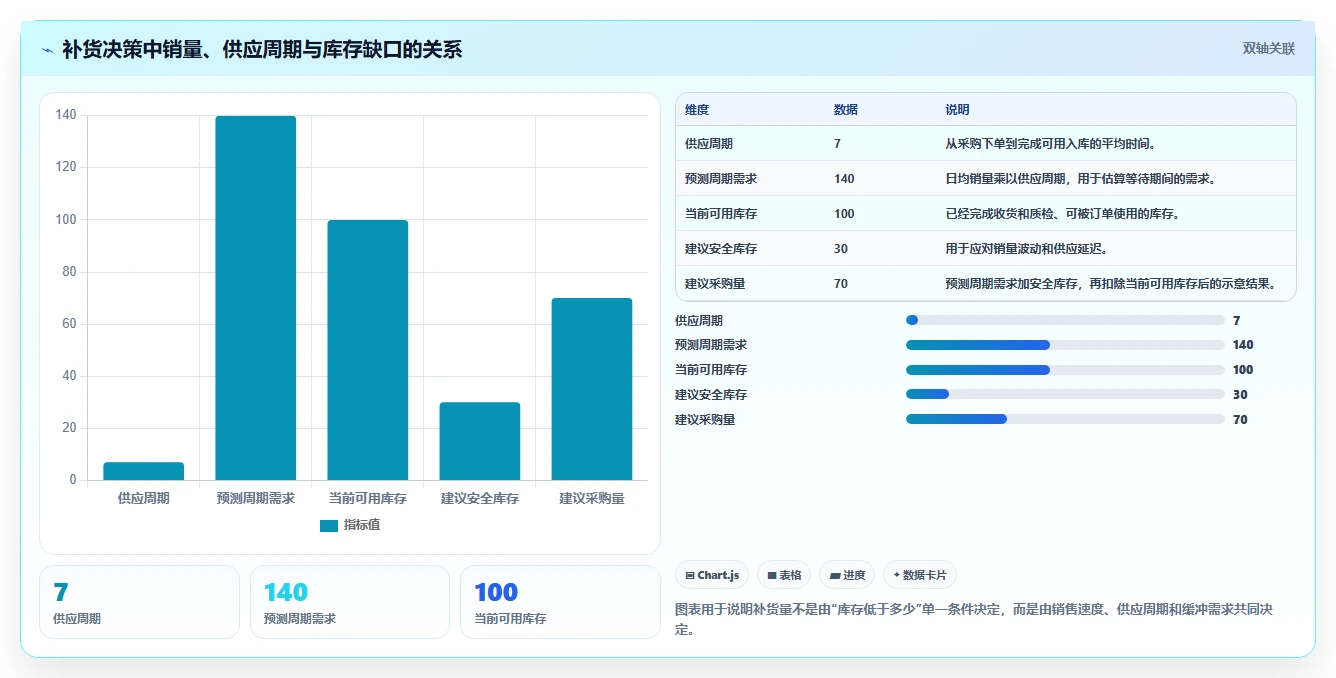Click the 数据 column header
The width and height of the screenshot is (1336, 678).
(x=846, y=110)
